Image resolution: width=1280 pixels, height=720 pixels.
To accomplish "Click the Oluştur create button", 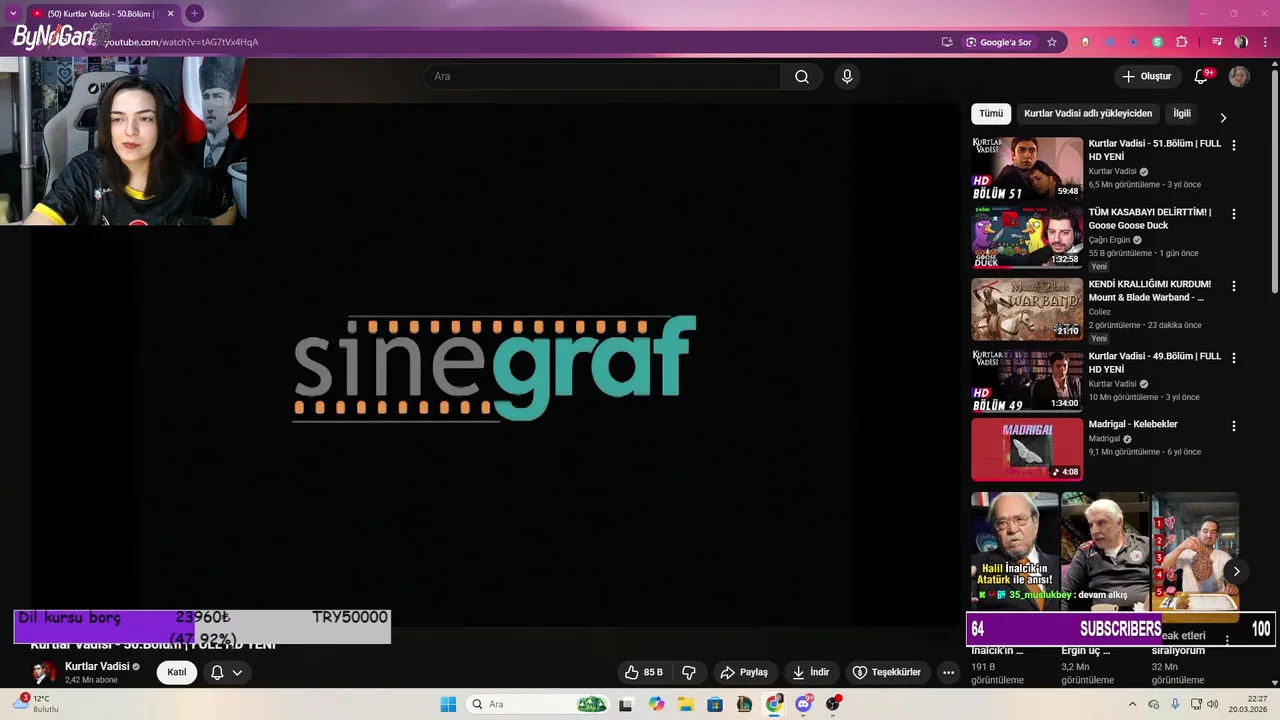I will click(x=1146, y=77).
